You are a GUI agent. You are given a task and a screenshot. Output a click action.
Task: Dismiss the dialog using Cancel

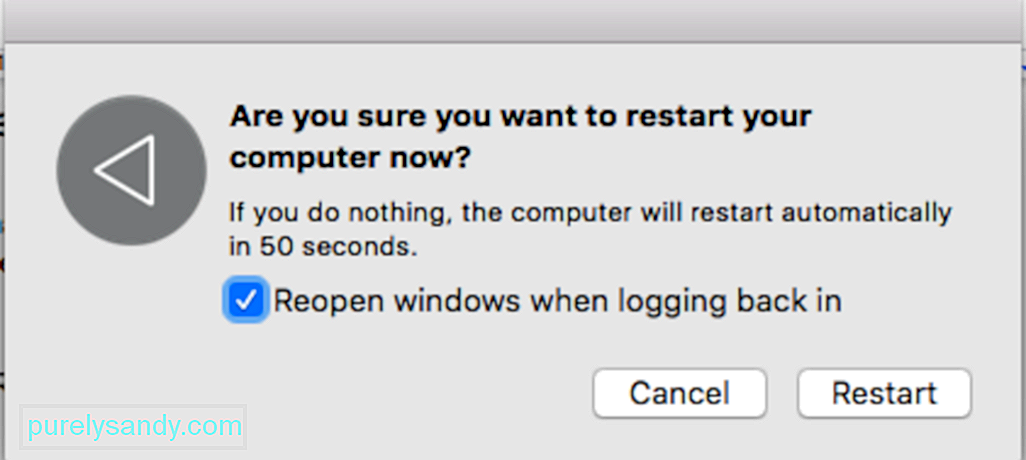point(679,393)
